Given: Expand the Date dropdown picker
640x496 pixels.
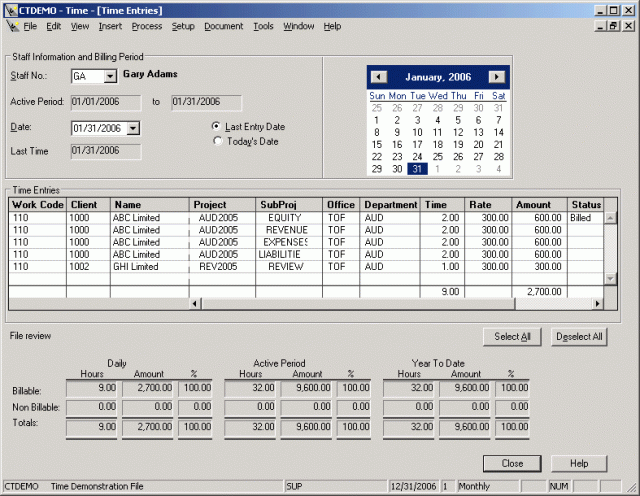Looking at the screenshot, I should pos(134,128).
